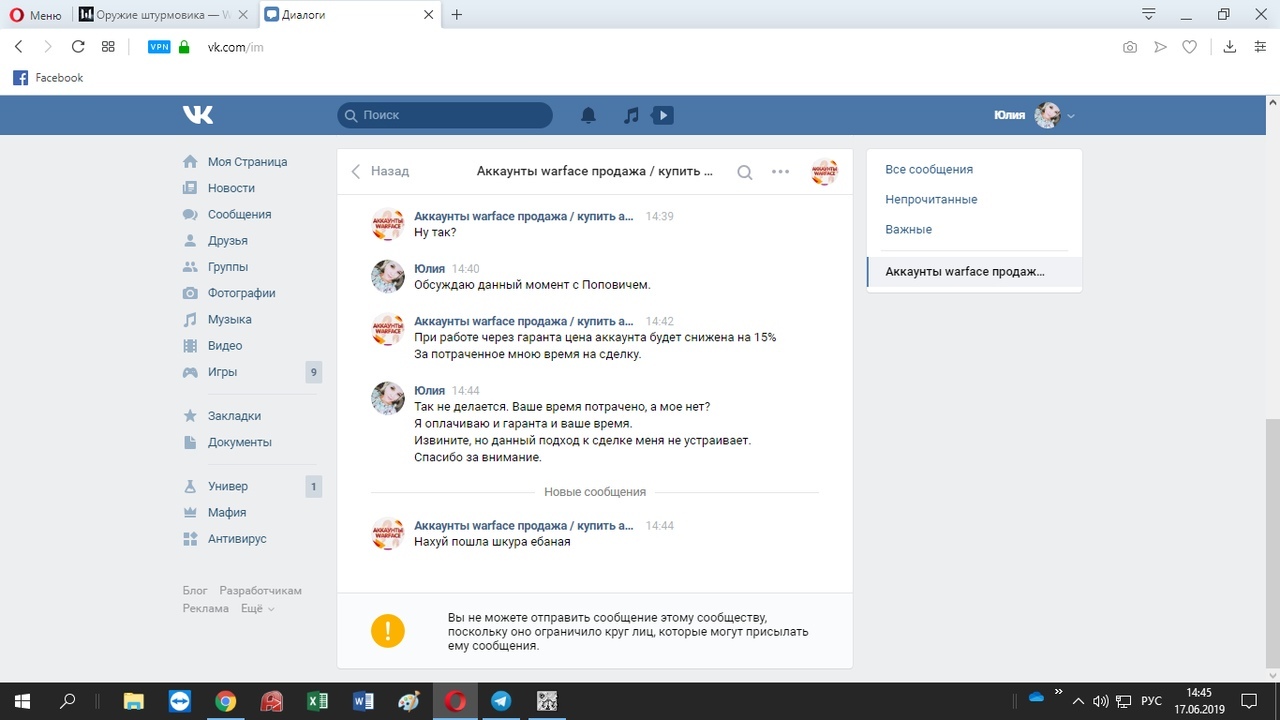Open the community avatar in chat header
The width and height of the screenshot is (1280, 720).
coord(824,172)
